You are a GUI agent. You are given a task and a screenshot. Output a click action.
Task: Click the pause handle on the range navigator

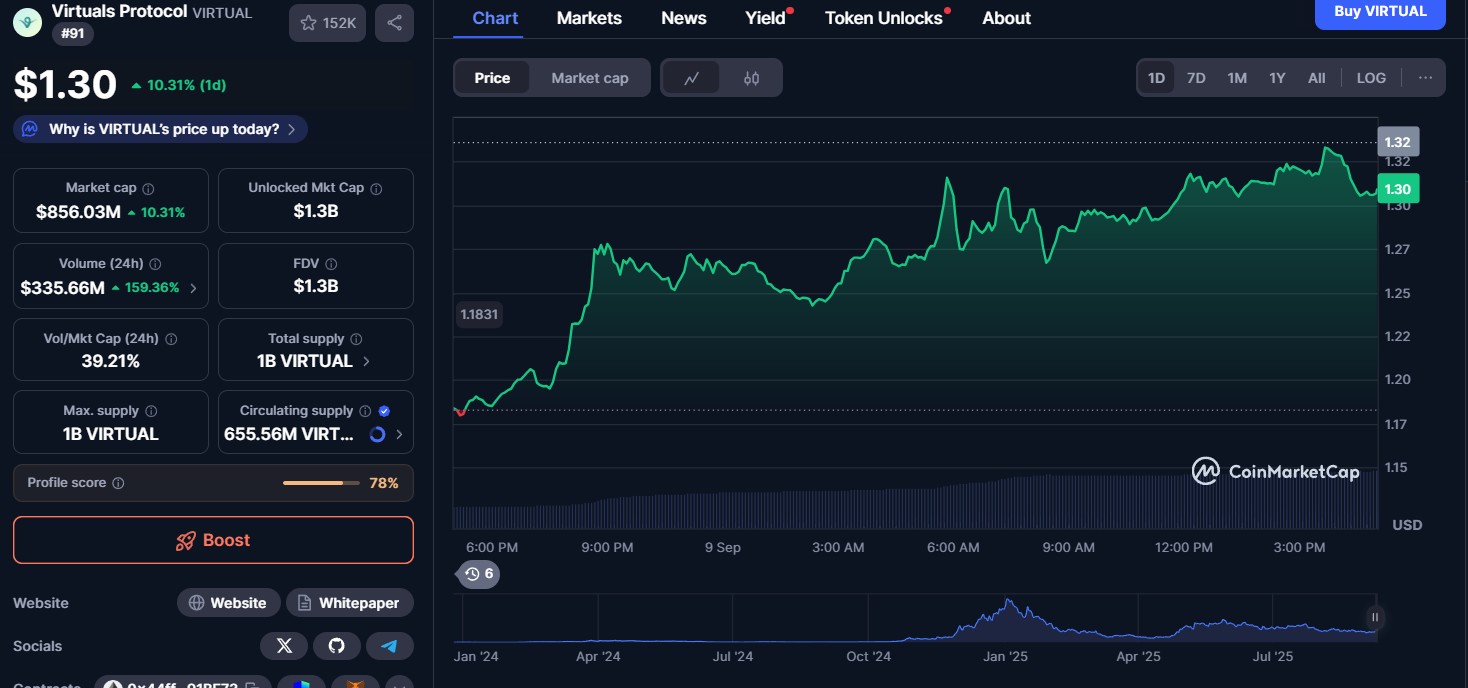pos(1375,617)
